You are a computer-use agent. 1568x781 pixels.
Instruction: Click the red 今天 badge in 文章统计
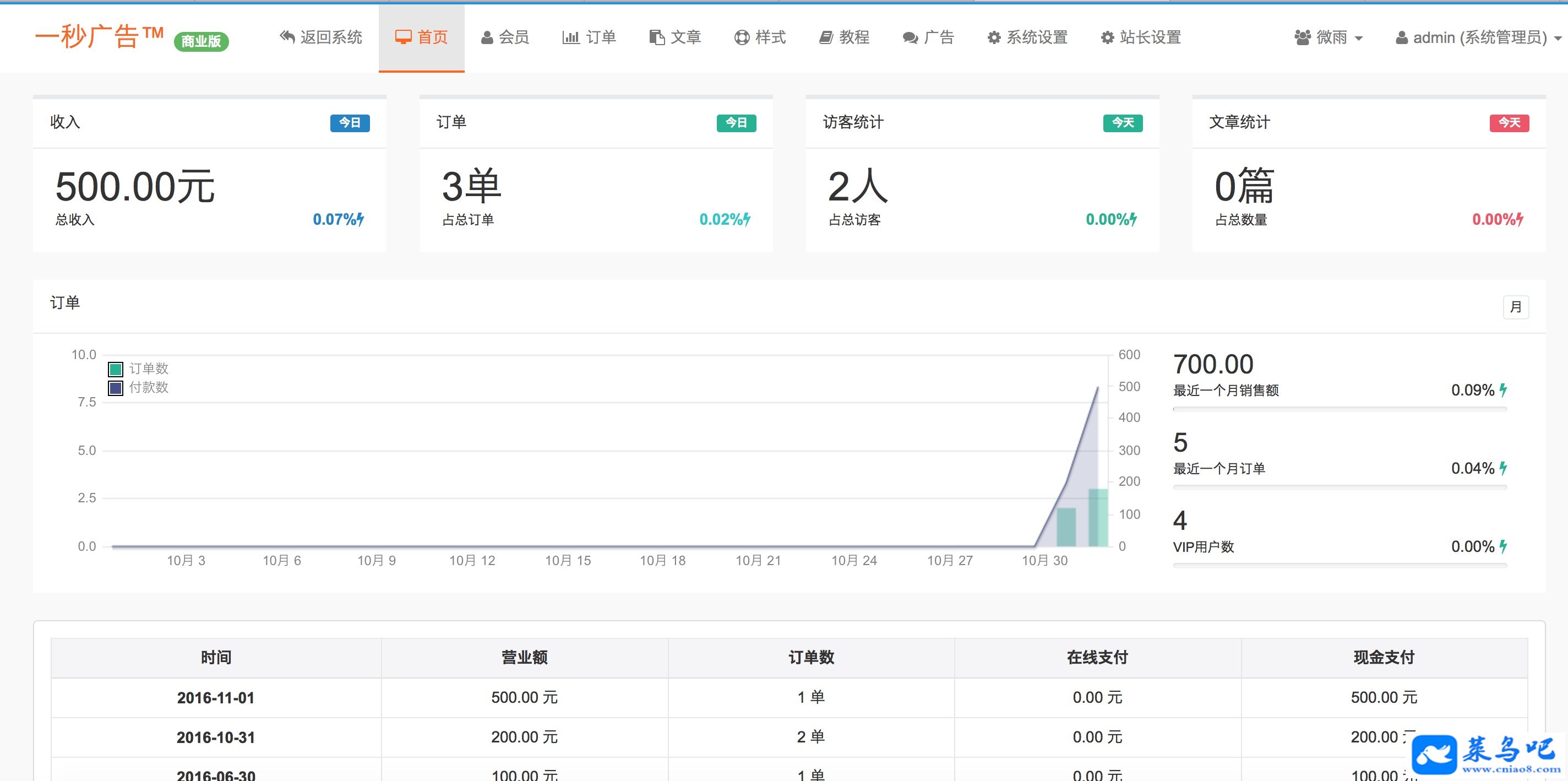coord(1510,123)
